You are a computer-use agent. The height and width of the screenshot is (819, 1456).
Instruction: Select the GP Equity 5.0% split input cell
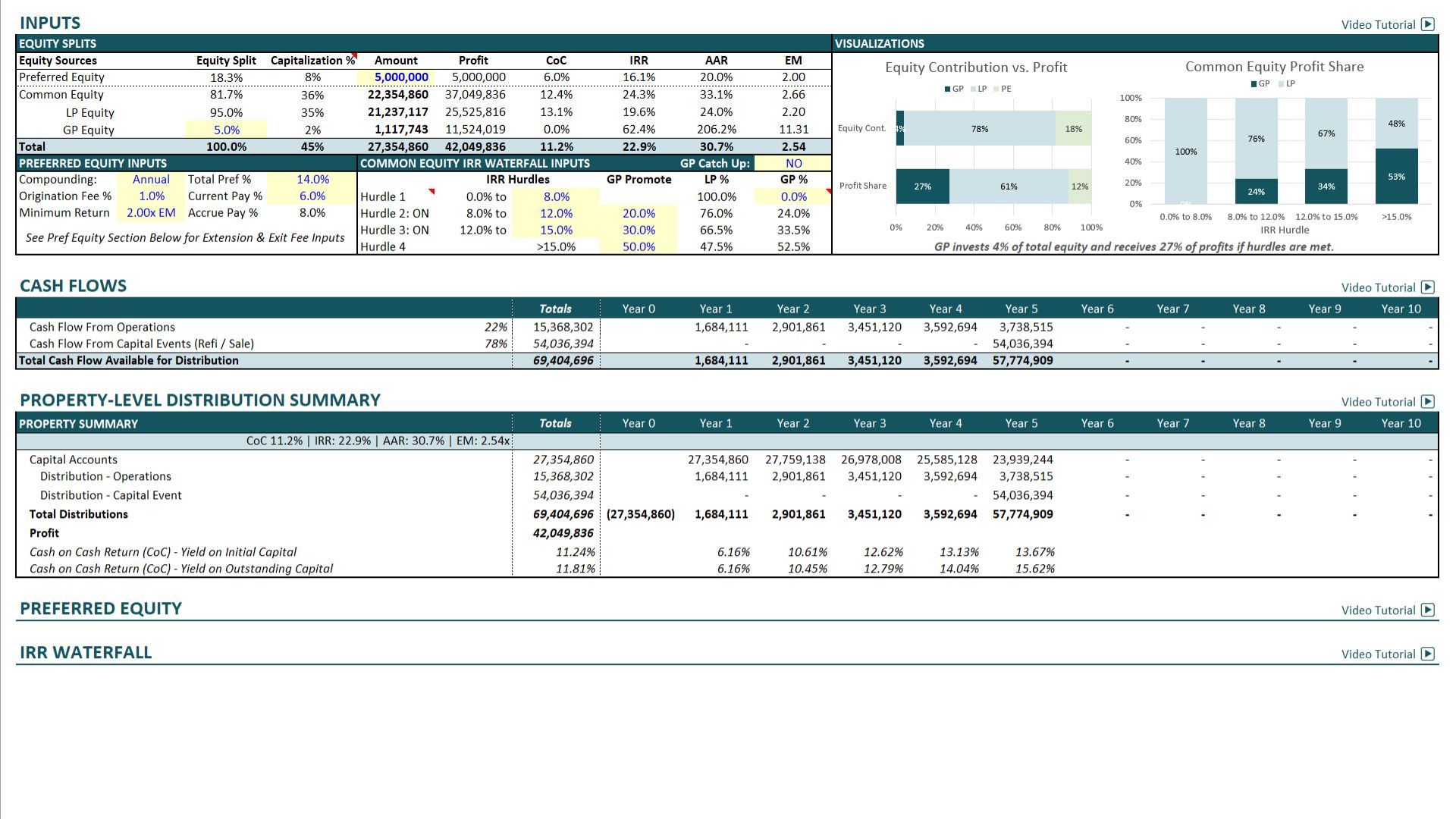point(226,130)
